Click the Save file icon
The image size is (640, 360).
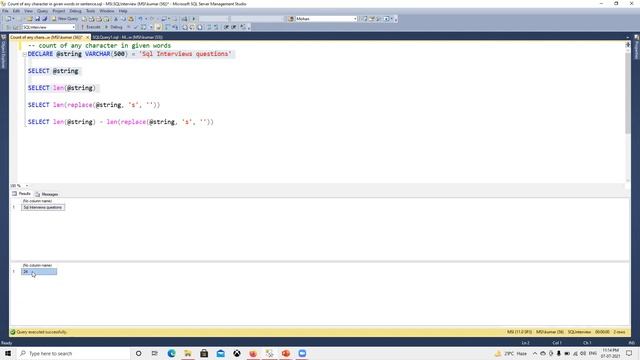click(x=38, y=19)
